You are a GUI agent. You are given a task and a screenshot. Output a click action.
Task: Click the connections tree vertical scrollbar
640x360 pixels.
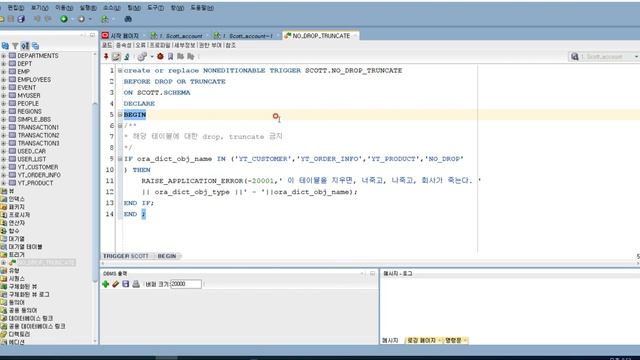tap(95, 192)
